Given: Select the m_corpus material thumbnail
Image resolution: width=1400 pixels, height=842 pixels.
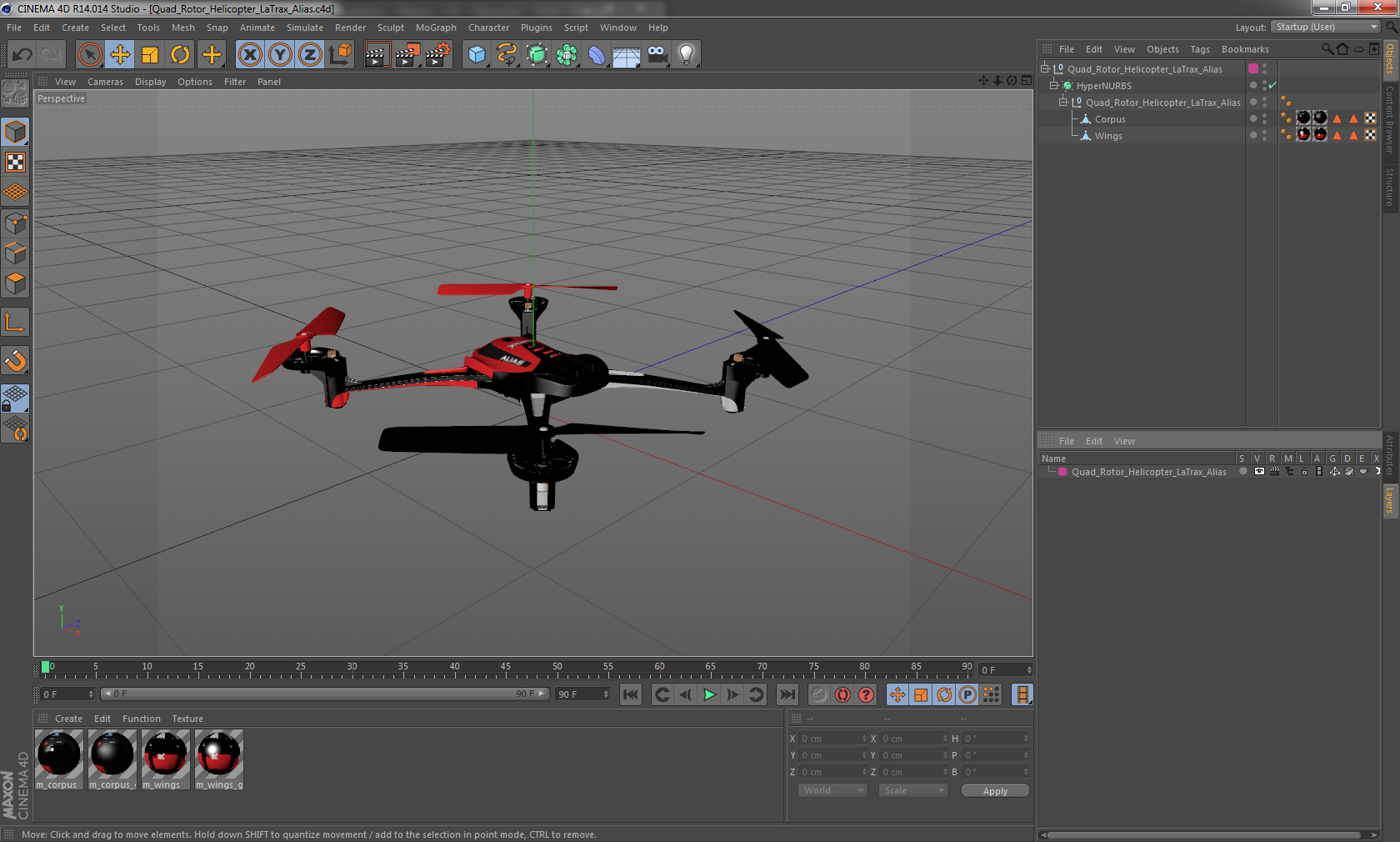Looking at the screenshot, I should click(59, 754).
